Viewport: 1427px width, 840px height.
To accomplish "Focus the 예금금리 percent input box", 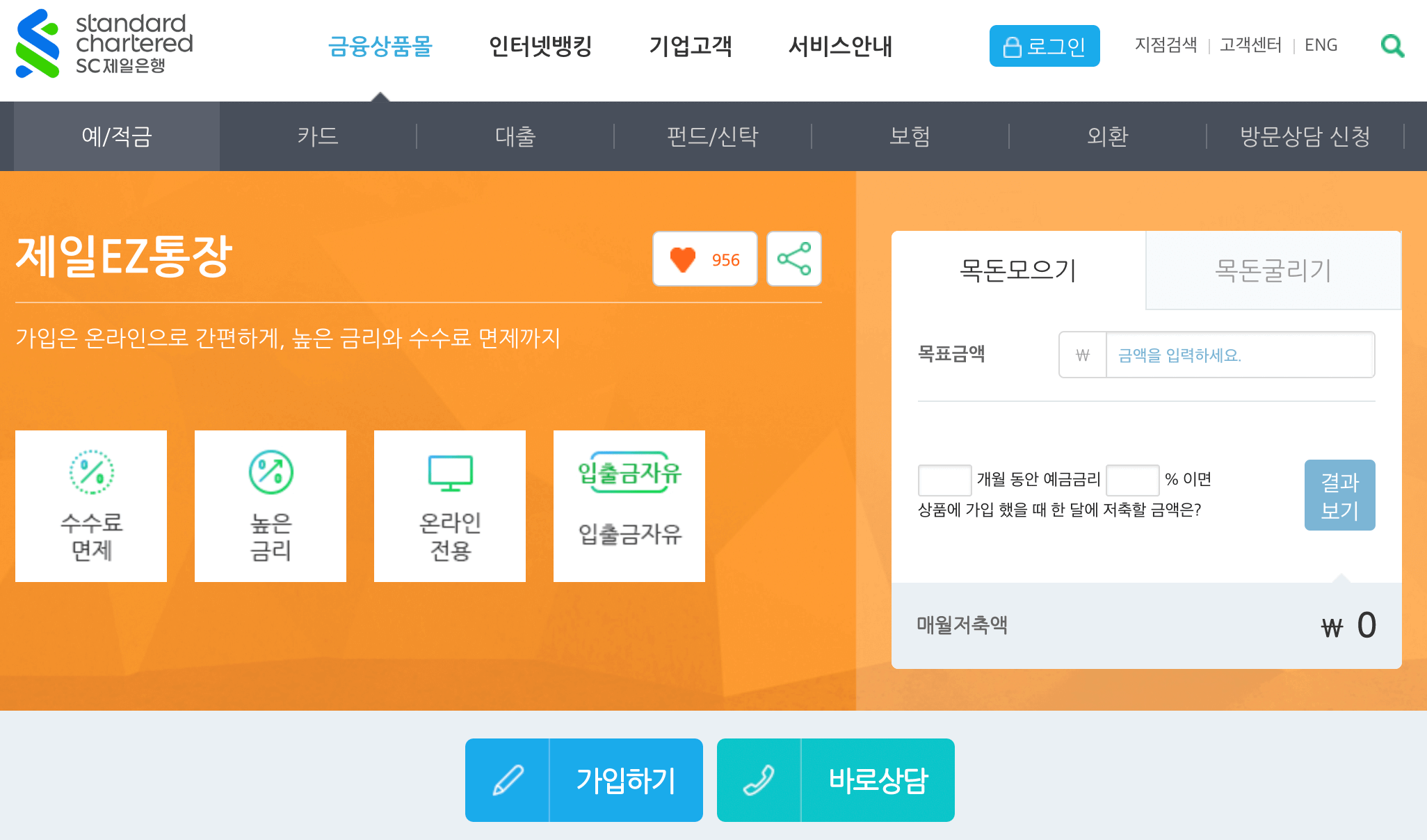I will click(1132, 480).
